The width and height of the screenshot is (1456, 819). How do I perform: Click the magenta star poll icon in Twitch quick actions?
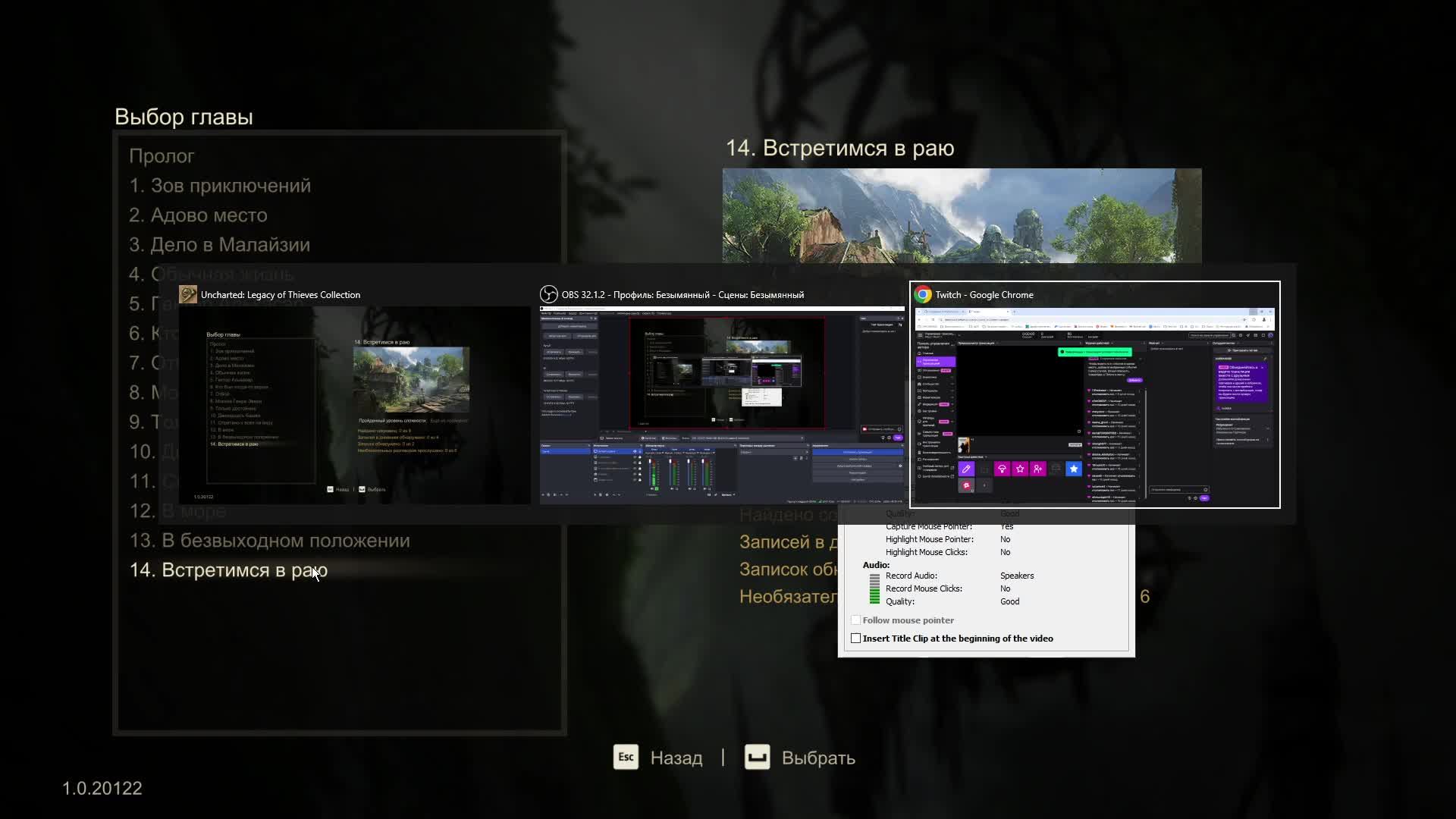pyautogui.click(x=1020, y=469)
